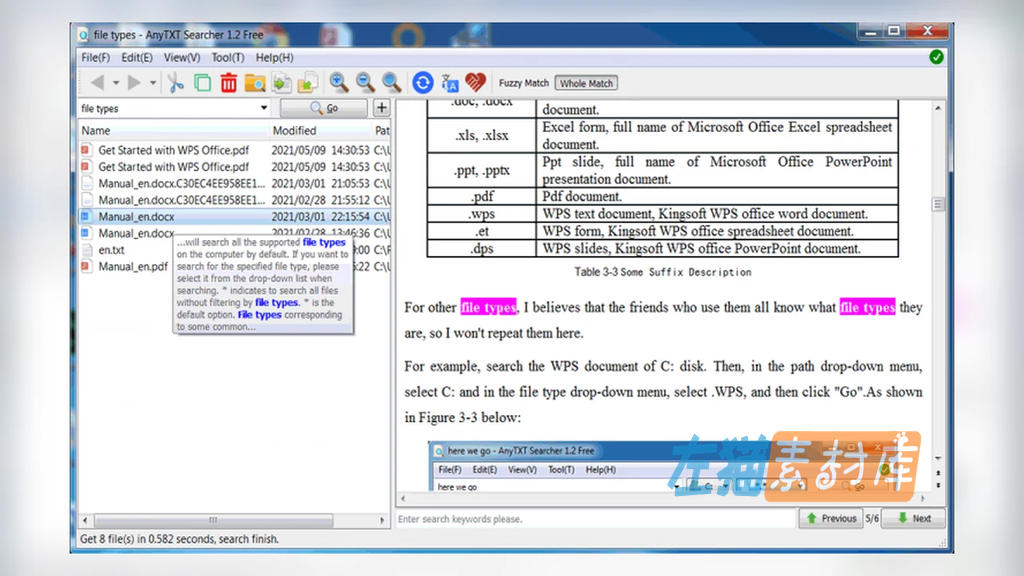Open the Tool(T) menu

[228, 57]
